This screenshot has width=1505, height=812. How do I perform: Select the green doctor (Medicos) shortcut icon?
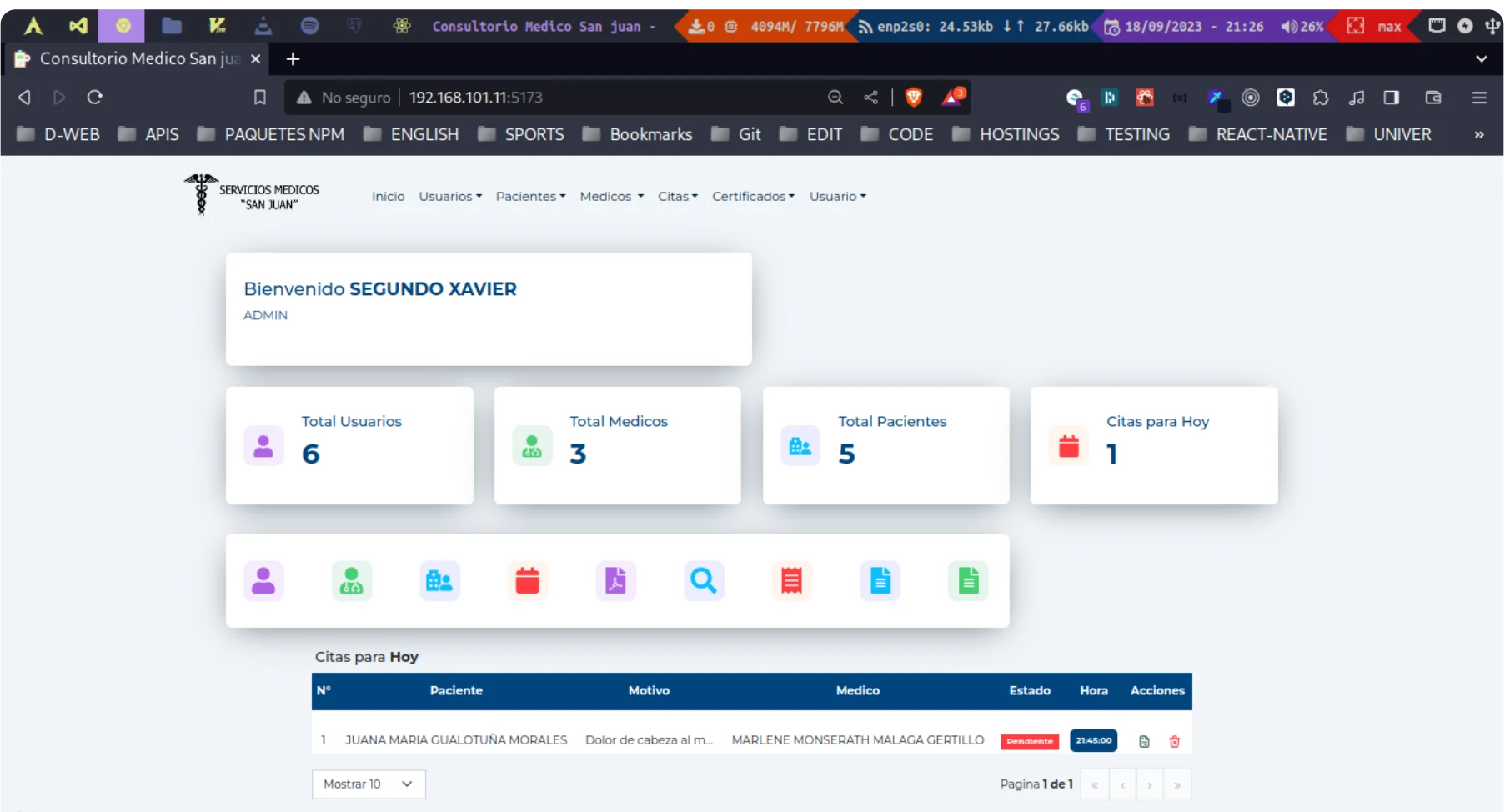point(352,581)
